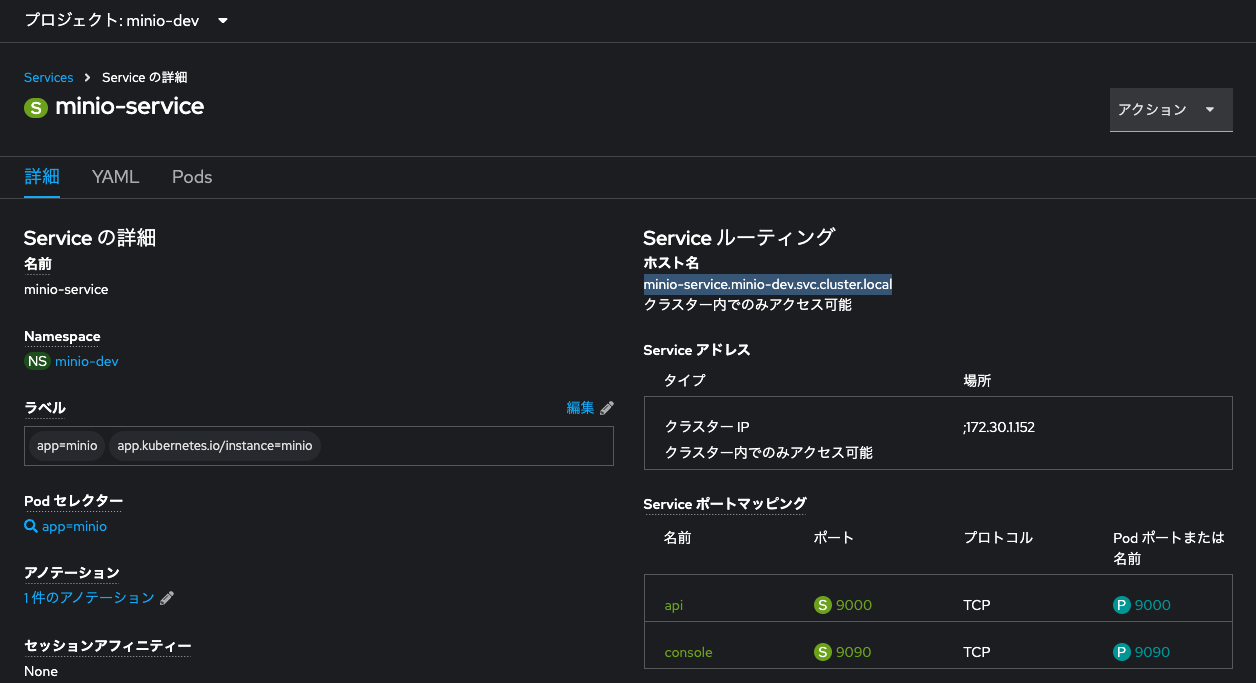The image size is (1256, 683).
Task: Click the タイプ column header
Action: tap(685, 381)
